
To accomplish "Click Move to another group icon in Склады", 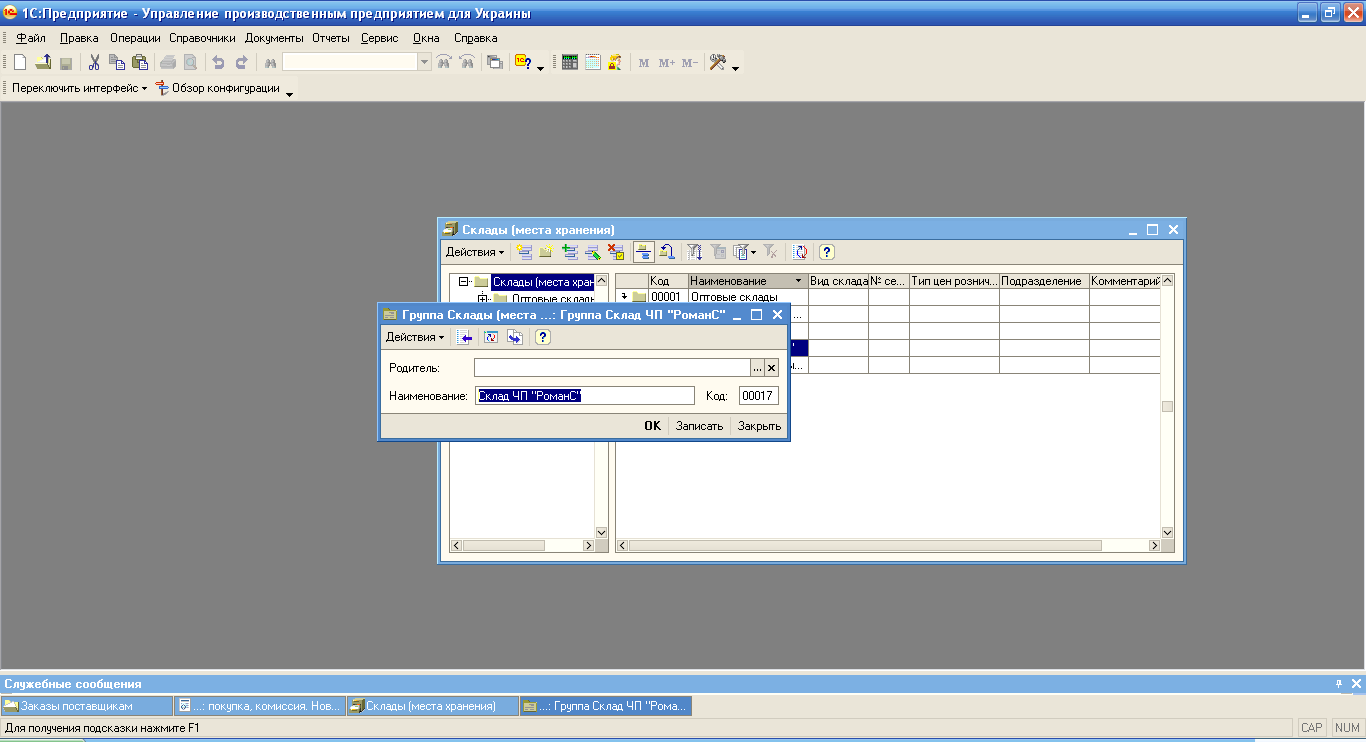I will coord(667,252).
